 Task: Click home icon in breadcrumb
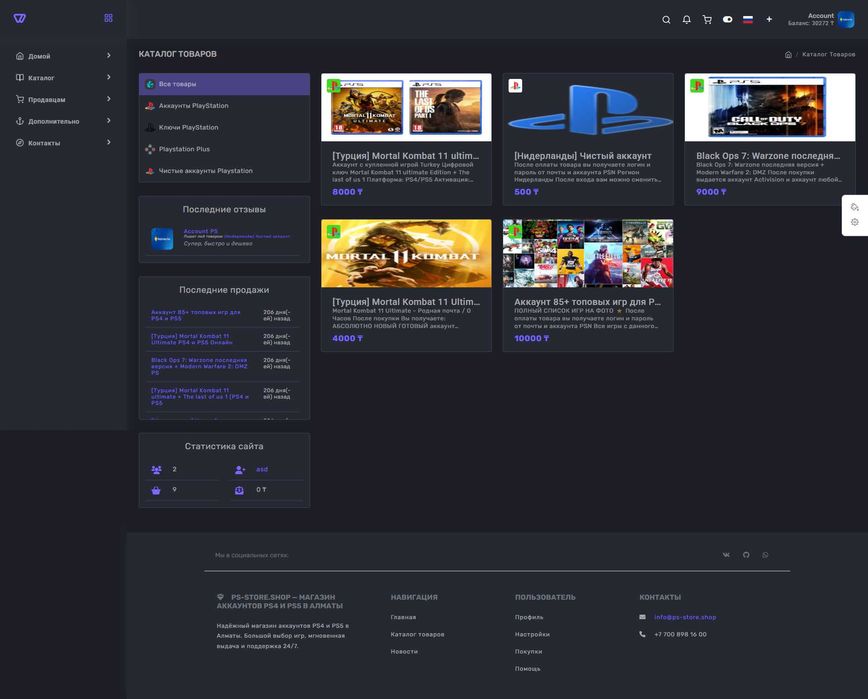[788, 54]
